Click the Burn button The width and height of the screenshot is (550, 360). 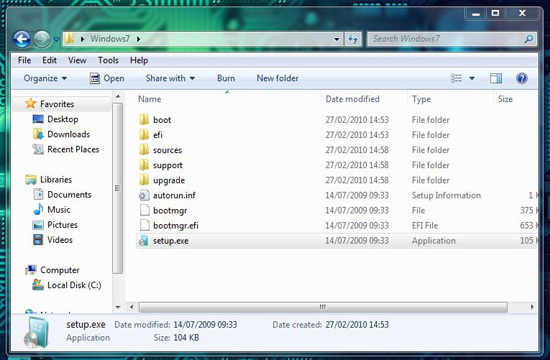click(226, 78)
